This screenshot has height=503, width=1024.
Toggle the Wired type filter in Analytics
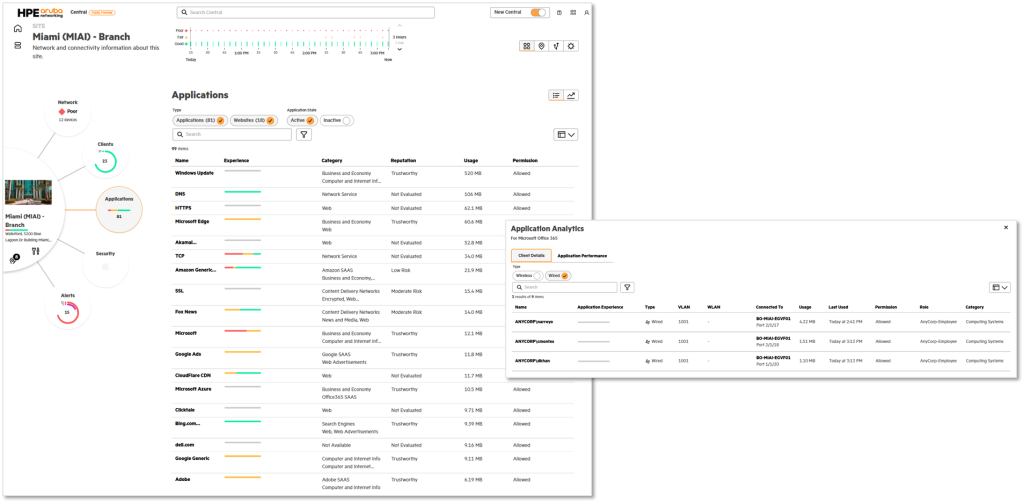point(558,276)
